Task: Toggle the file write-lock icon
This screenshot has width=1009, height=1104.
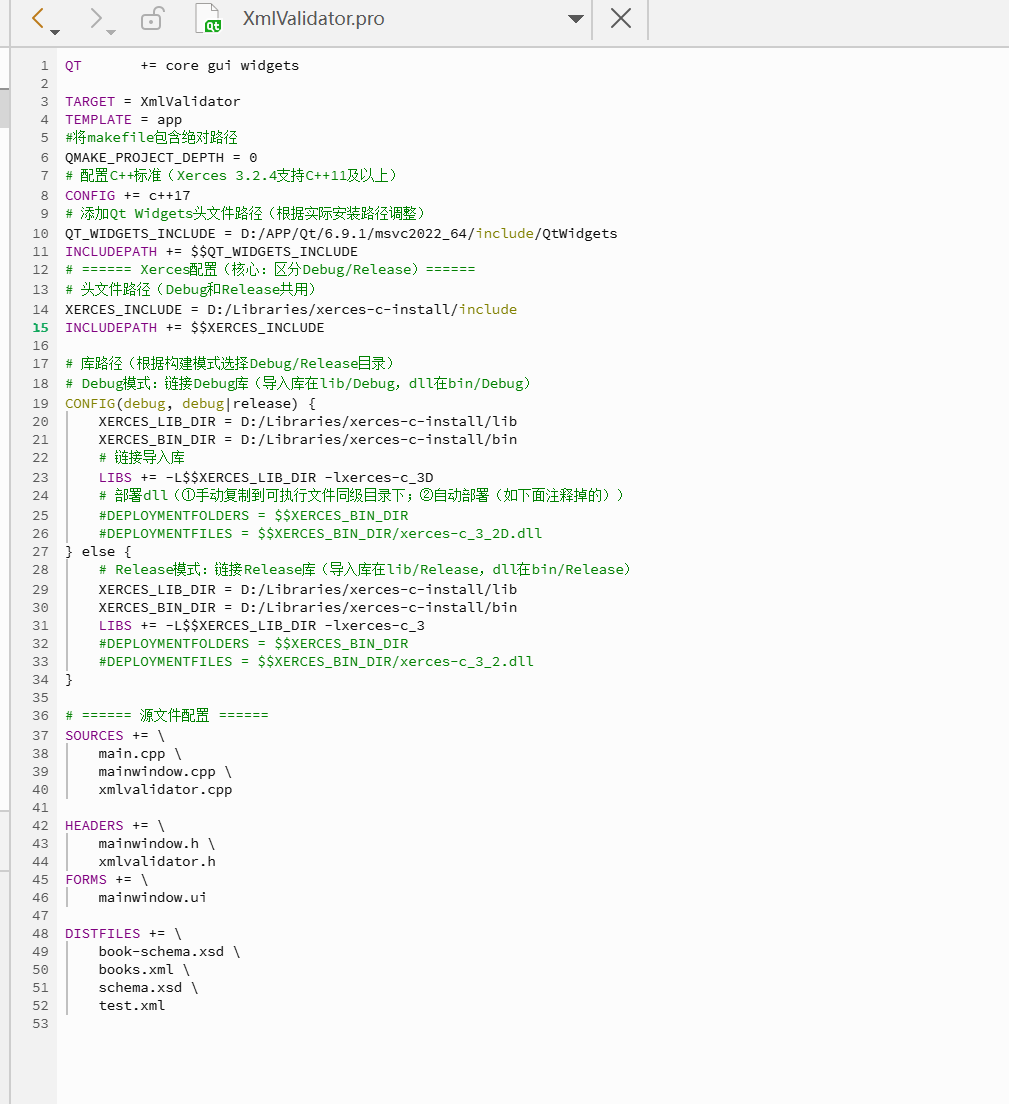Action: point(152,18)
